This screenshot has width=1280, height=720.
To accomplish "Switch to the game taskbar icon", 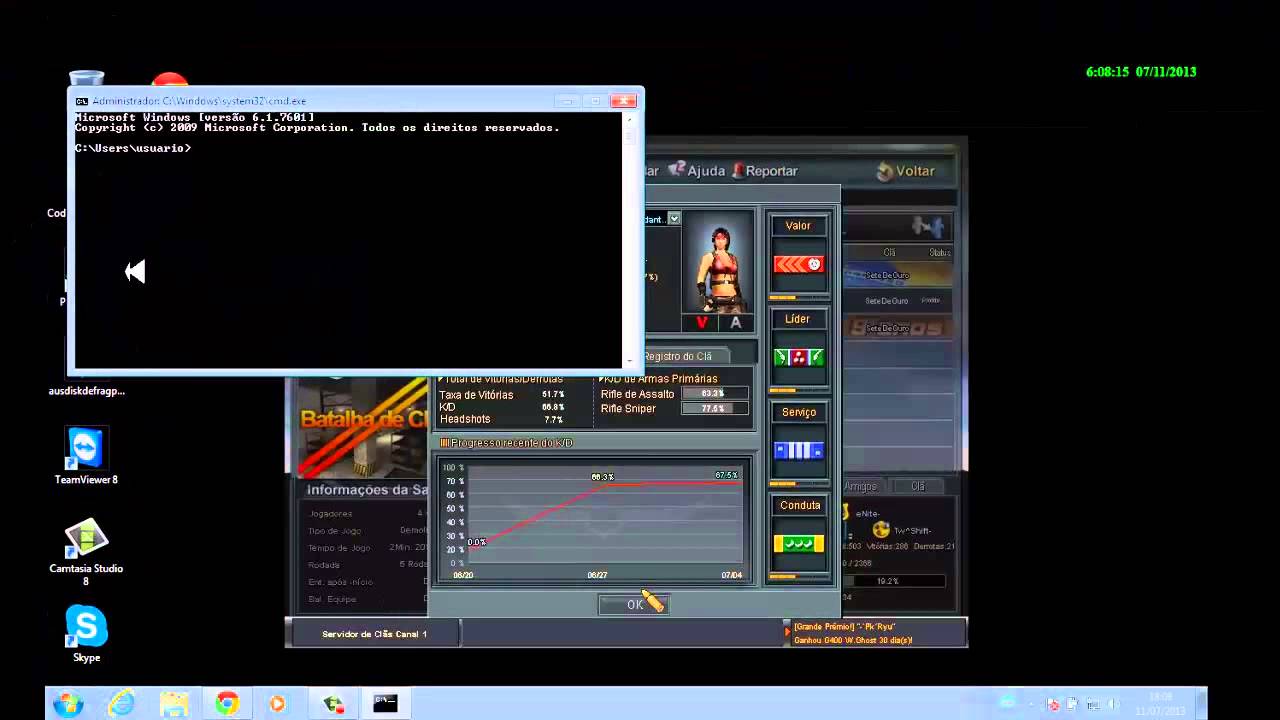I will [333, 704].
